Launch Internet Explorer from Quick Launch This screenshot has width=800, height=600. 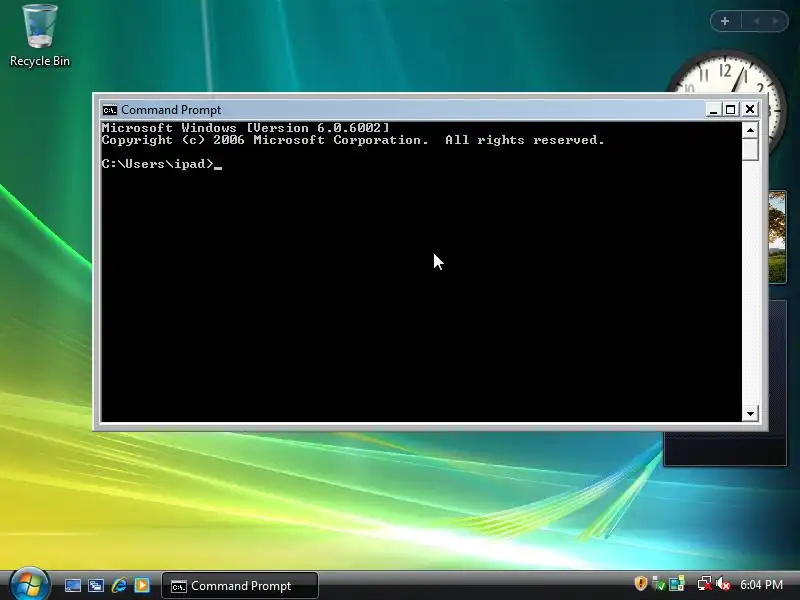(x=119, y=585)
